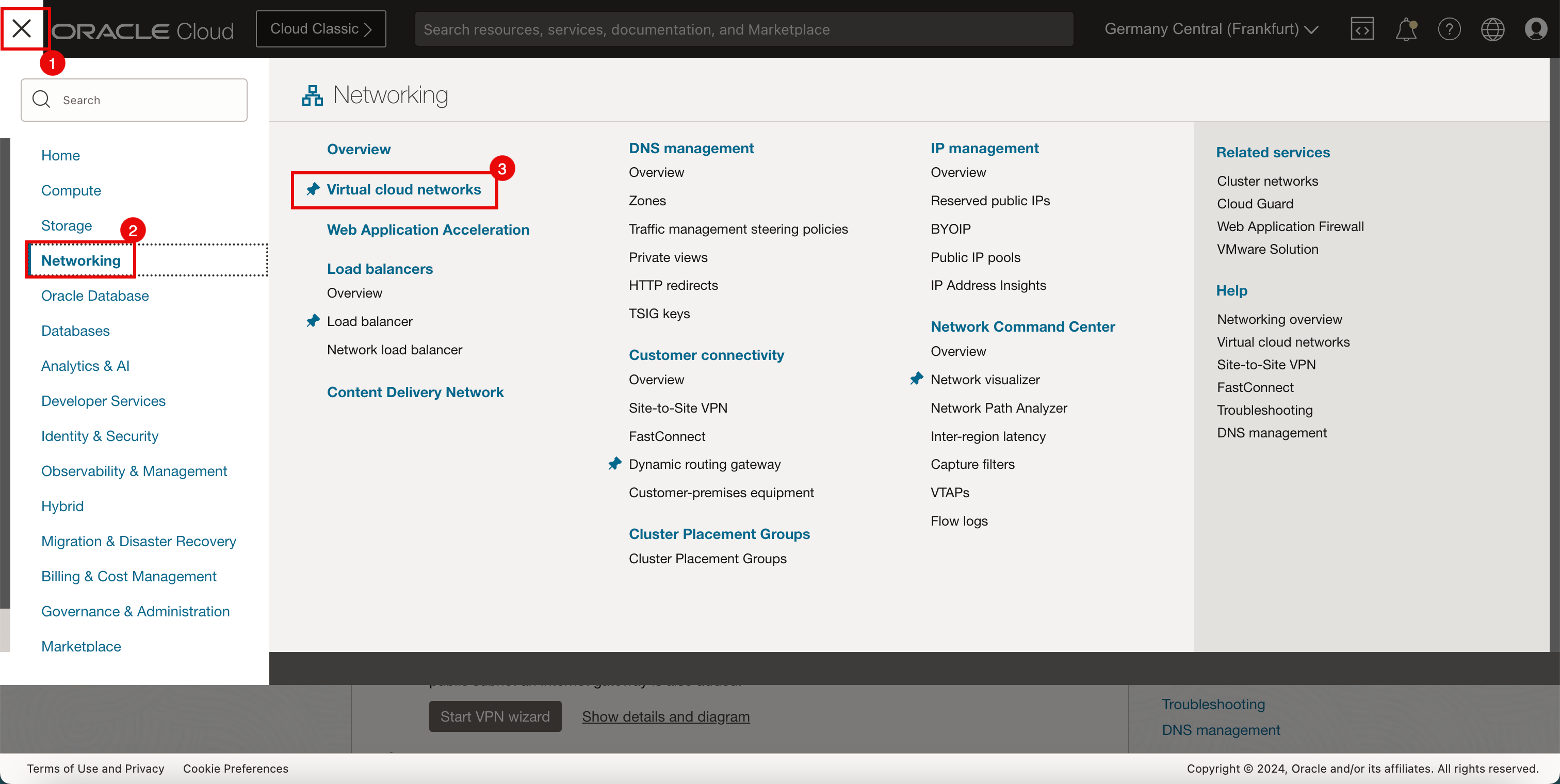Select Storage in the navigation menu

[x=67, y=226]
